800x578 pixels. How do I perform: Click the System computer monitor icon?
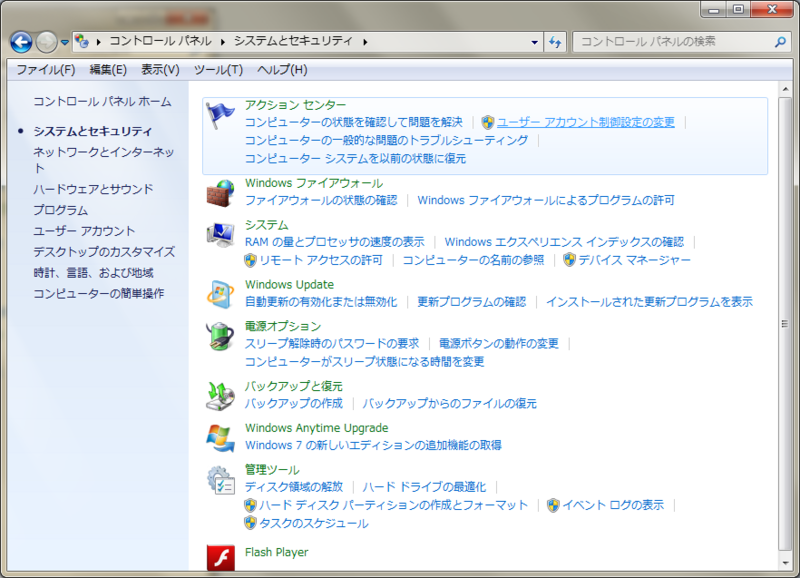click(220, 235)
